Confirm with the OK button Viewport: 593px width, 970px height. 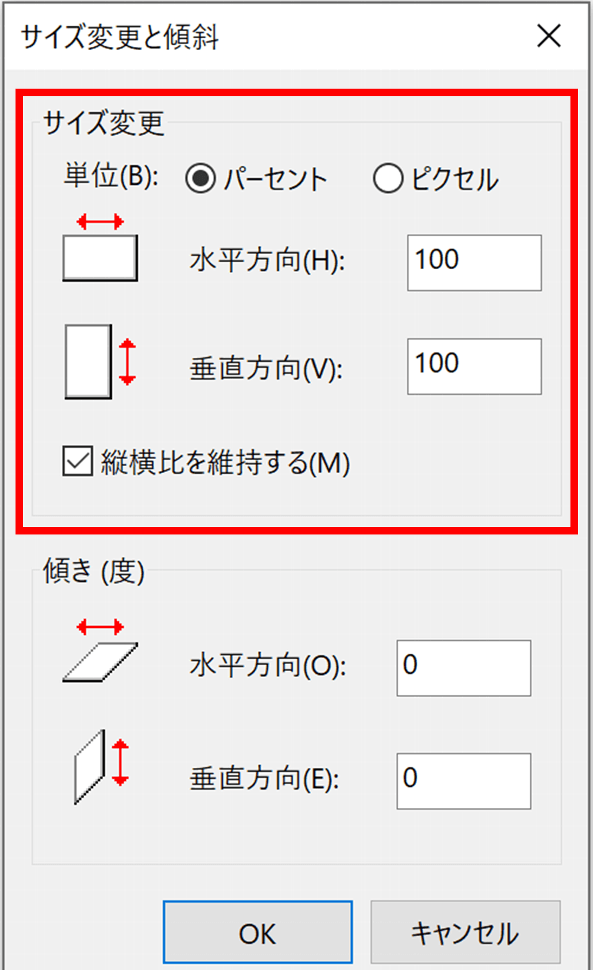258,932
